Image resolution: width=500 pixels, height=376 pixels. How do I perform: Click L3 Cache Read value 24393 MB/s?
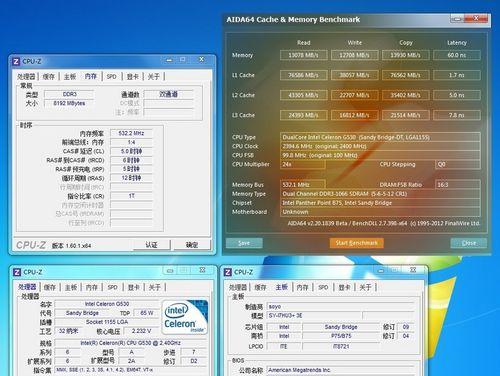pyautogui.click(x=304, y=115)
